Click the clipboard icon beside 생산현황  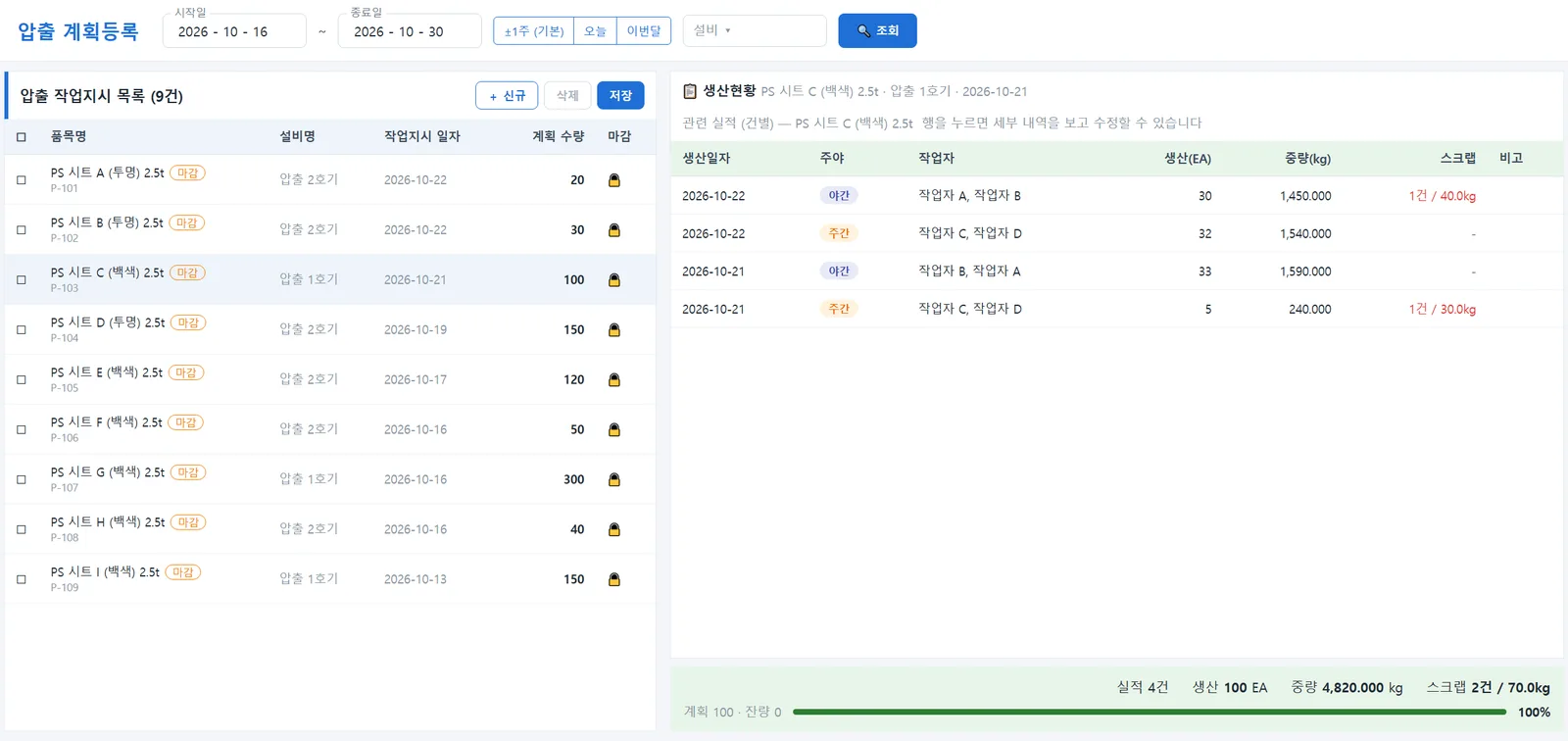tap(690, 91)
